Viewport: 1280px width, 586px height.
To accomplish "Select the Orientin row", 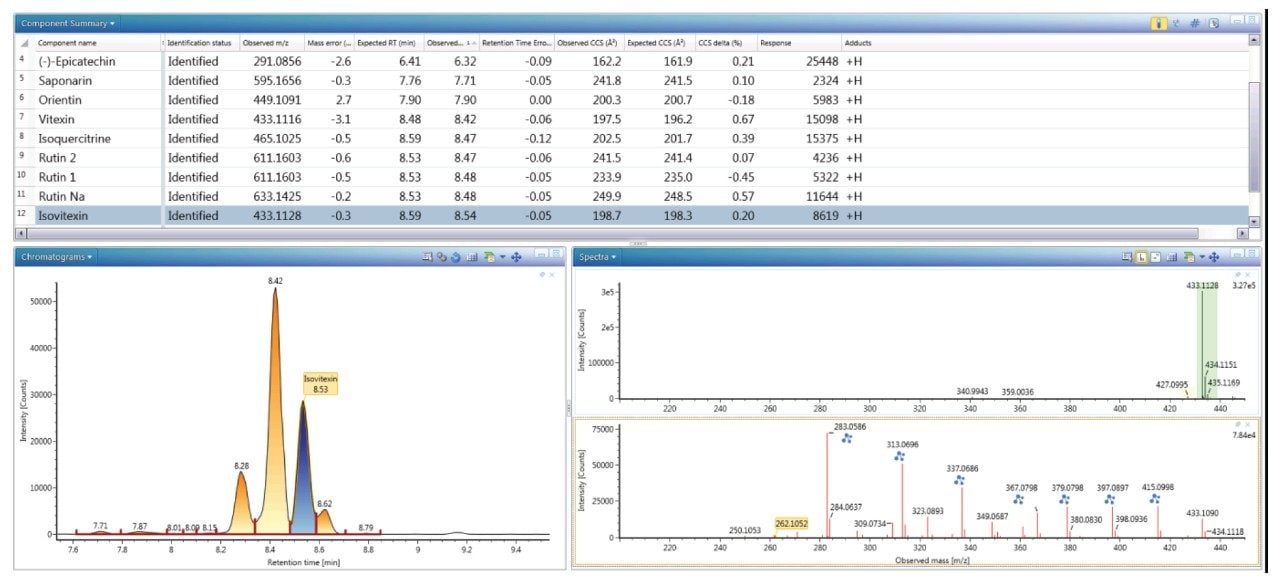I will pos(632,100).
